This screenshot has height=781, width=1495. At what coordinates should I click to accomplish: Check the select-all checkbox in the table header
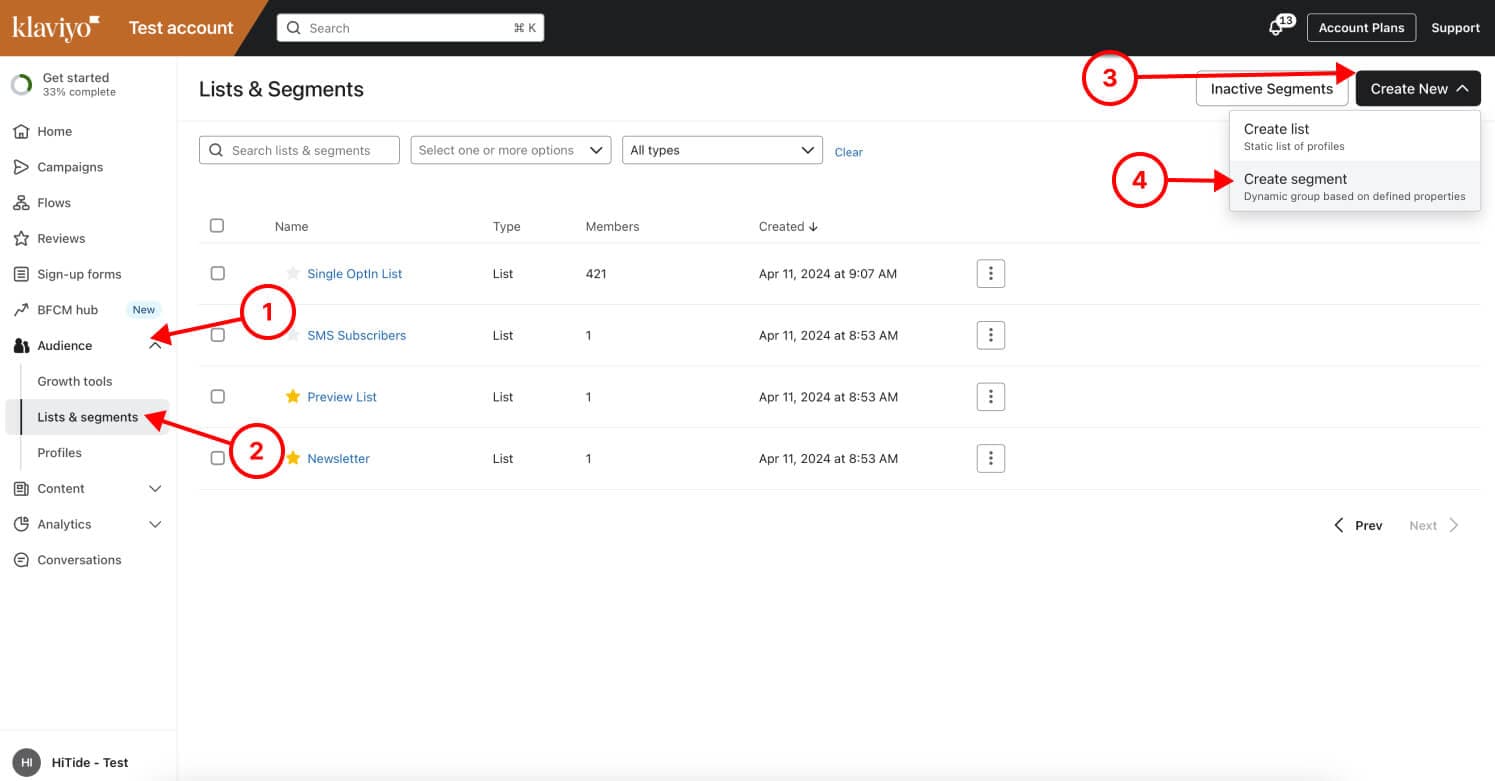[x=217, y=226]
